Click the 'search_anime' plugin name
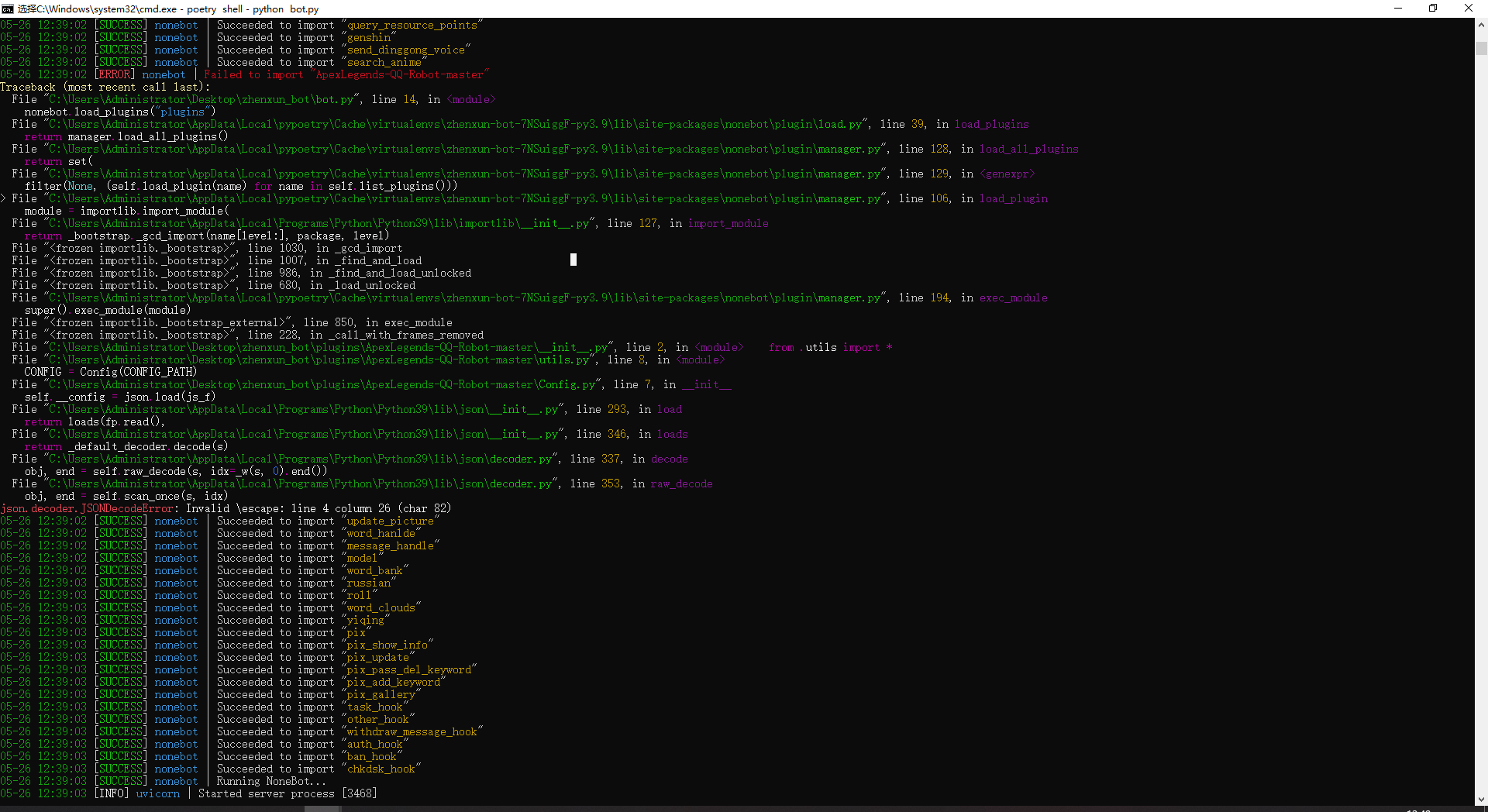The width and height of the screenshot is (1488, 812). 384,62
